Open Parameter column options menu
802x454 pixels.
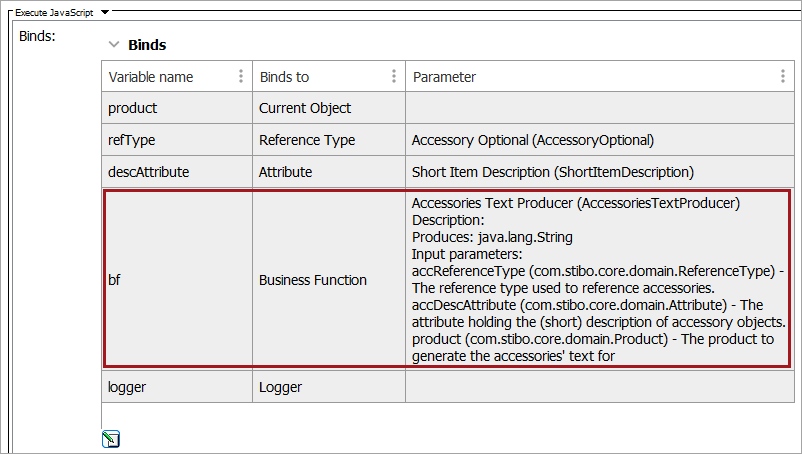click(x=783, y=77)
